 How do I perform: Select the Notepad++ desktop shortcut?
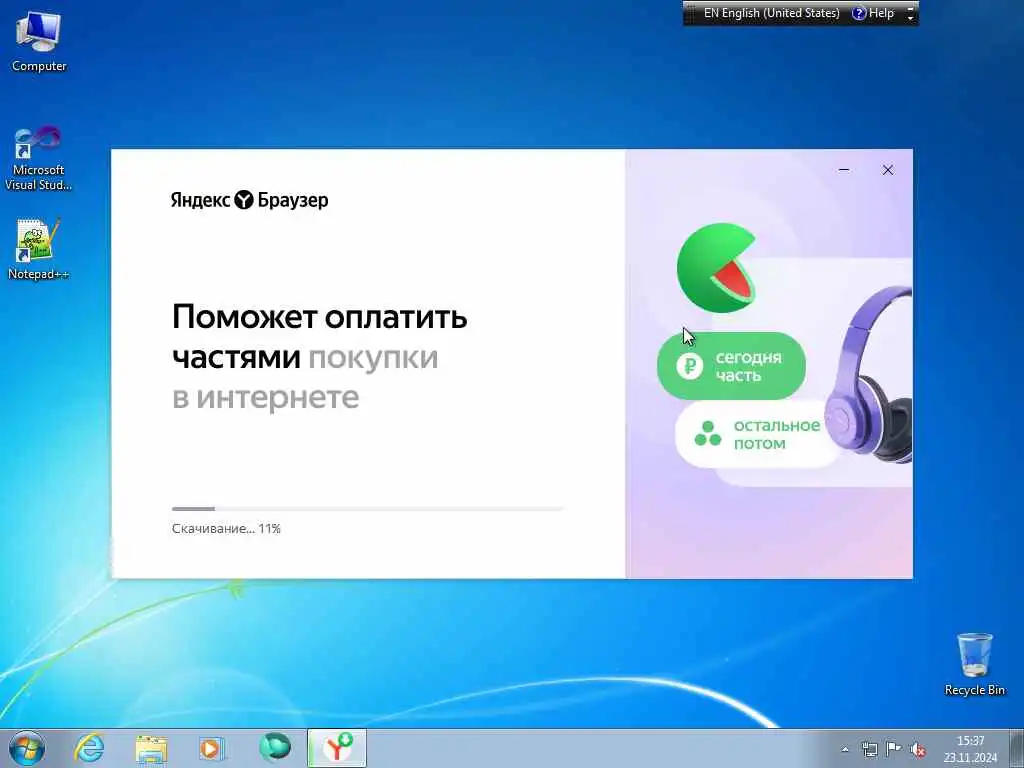click(39, 249)
